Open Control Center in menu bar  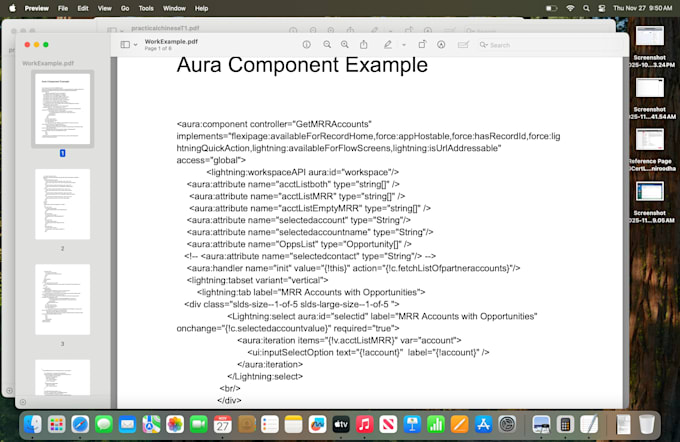point(602,8)
